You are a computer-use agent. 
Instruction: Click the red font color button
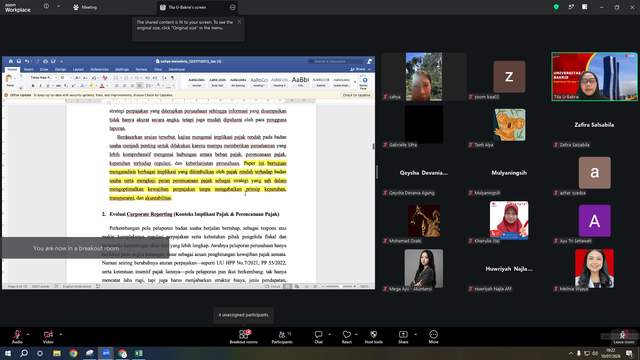(x=102, y=86)
